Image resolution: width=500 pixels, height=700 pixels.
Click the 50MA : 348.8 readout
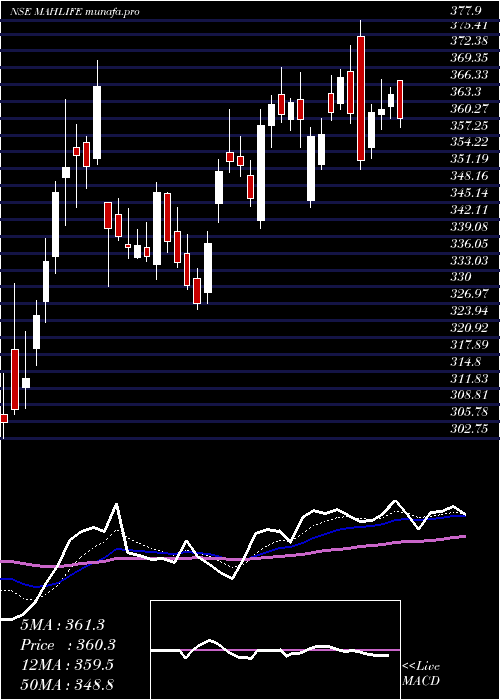(x=67, y=685)
